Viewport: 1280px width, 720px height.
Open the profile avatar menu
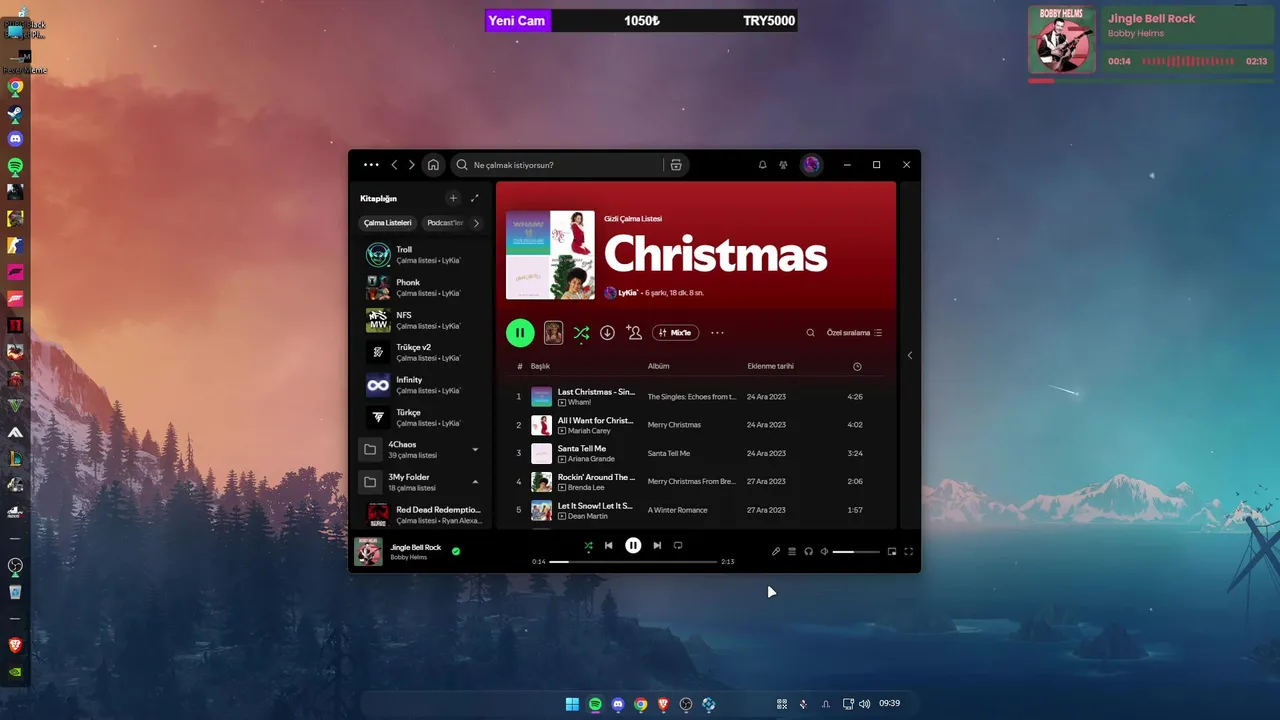point(811,165)
